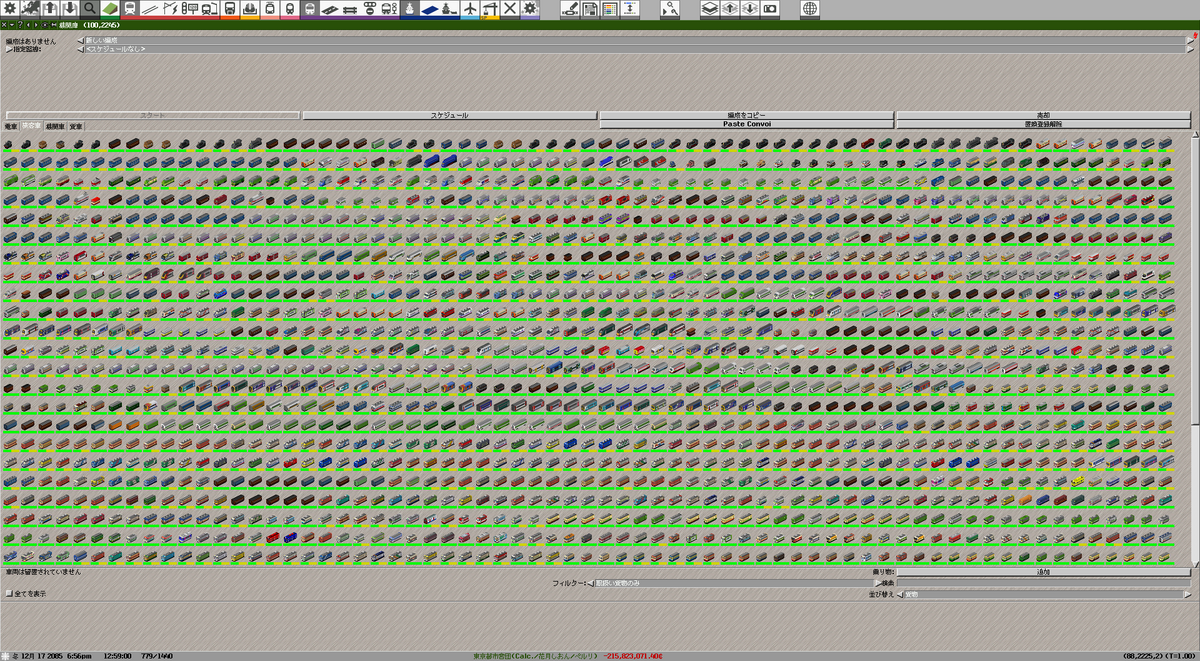Toggle the layers view icon

point(709,10)
